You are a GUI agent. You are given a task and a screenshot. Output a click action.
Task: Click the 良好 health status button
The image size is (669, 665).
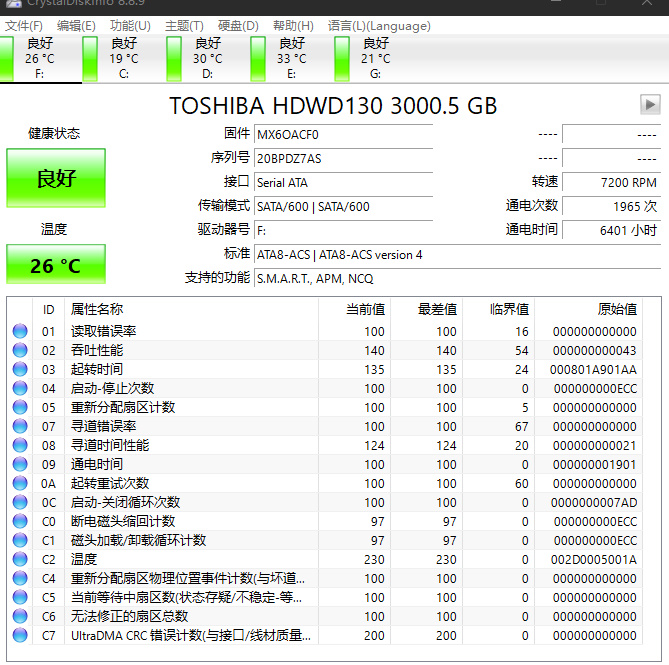[x=56, y=178]
